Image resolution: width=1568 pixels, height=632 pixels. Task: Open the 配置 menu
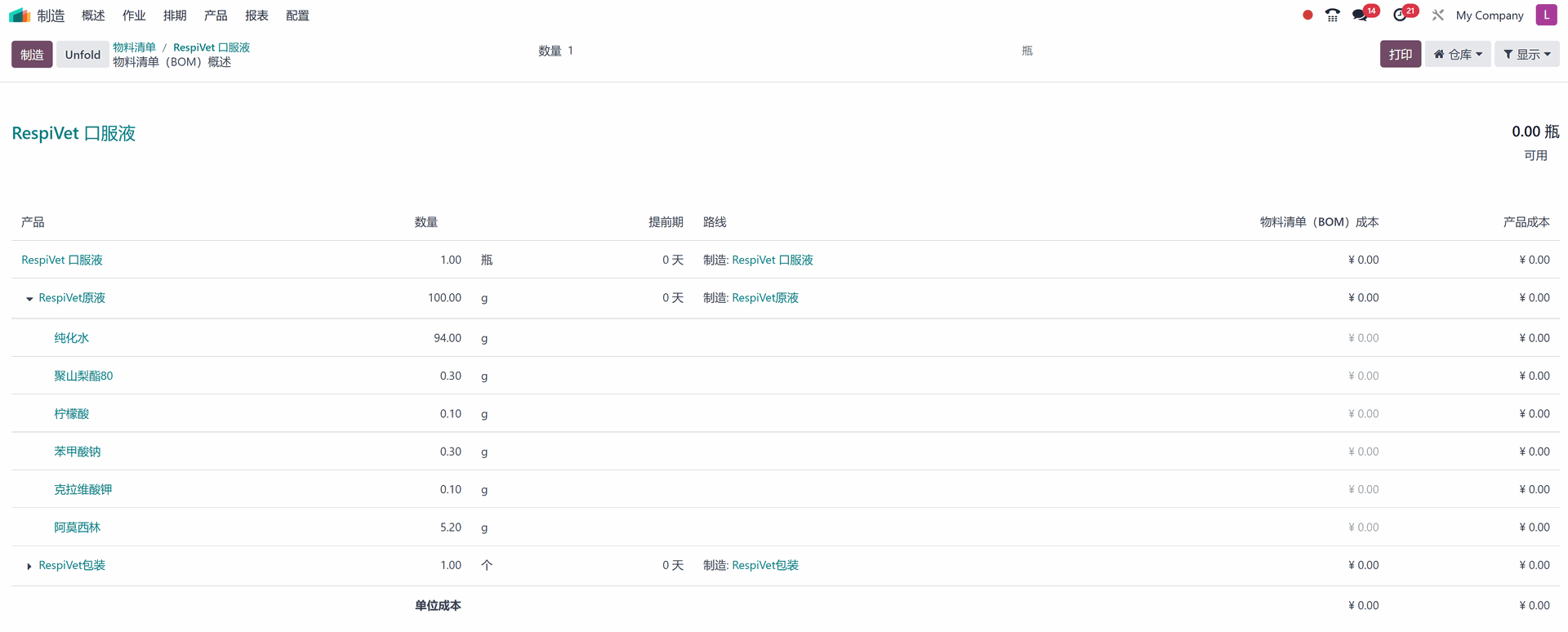point(297,16)
